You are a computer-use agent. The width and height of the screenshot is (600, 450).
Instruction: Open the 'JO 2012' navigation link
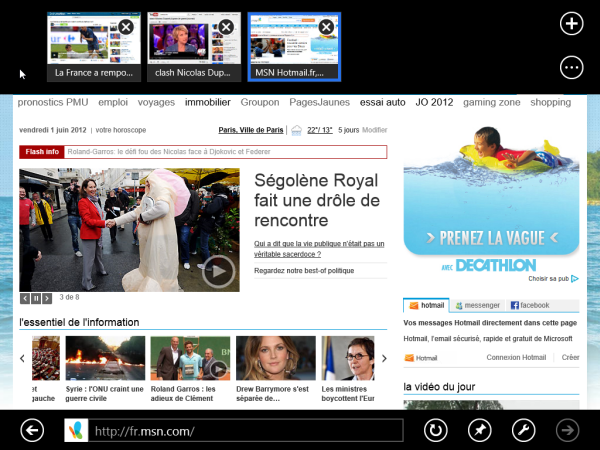click(x=434, y=102)
